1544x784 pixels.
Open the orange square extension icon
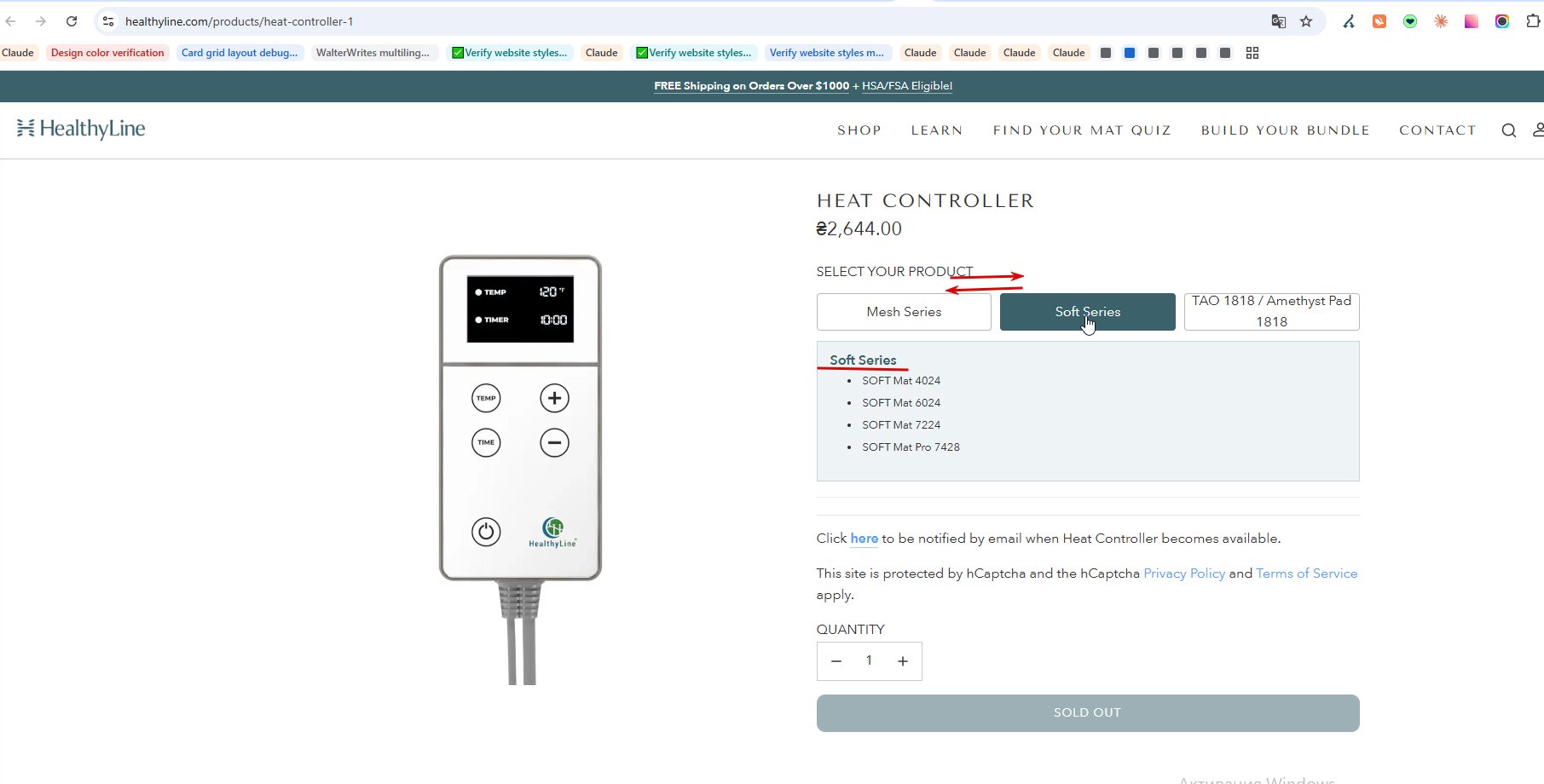(1379, 21)
